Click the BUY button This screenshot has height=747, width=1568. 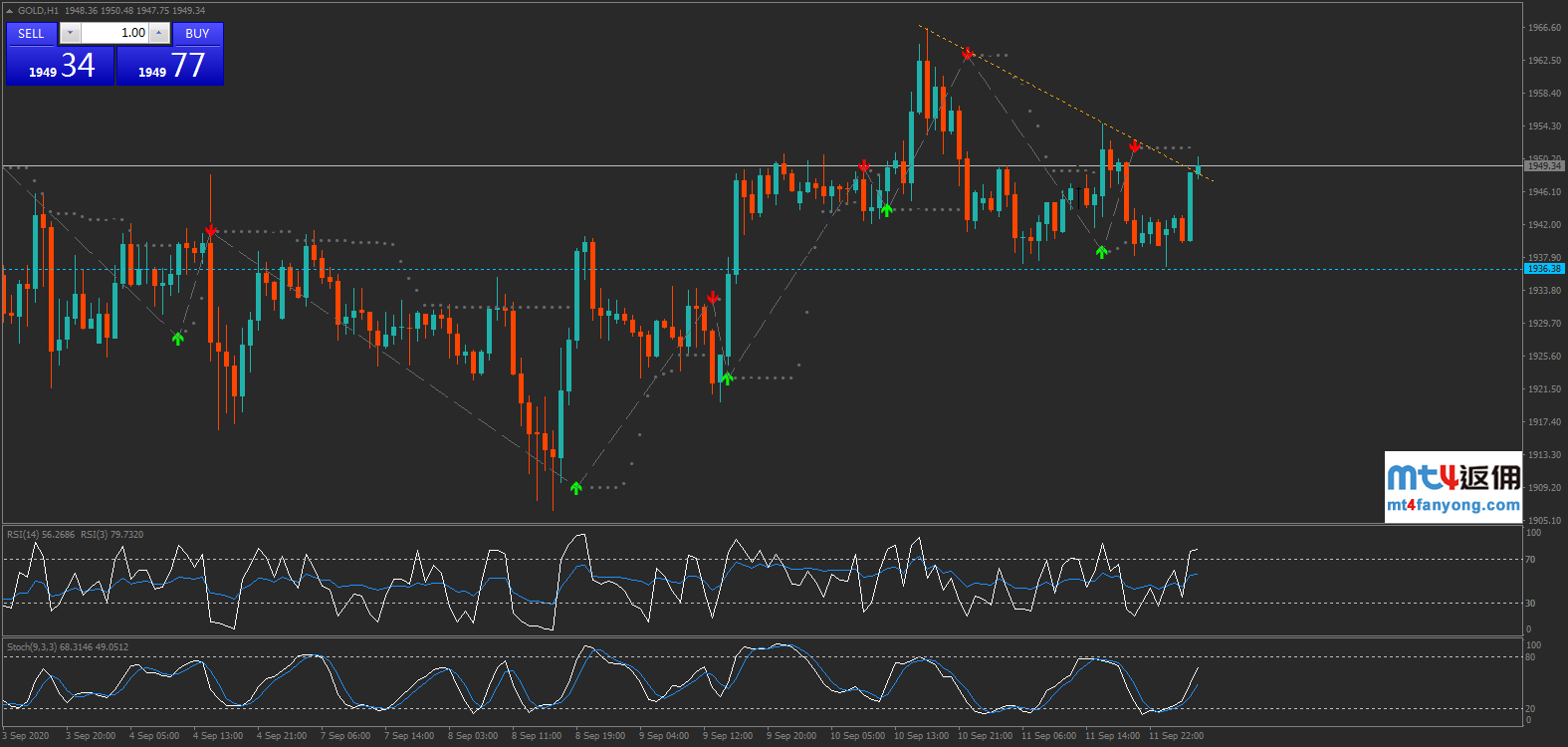coord(197,34)
